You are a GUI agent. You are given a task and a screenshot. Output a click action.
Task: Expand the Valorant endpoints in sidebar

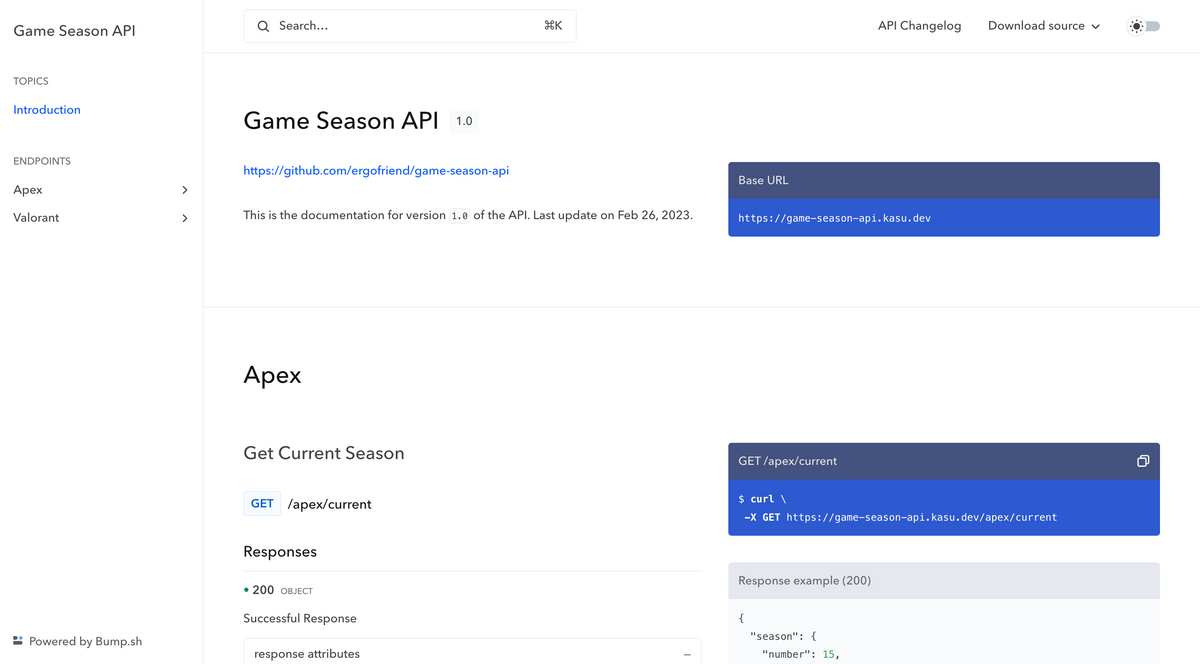(184, 217)
